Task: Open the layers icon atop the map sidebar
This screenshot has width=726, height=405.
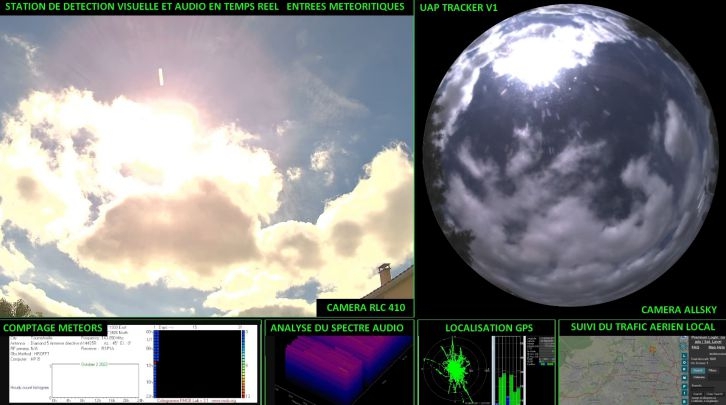Action: [x=684, y=337]
